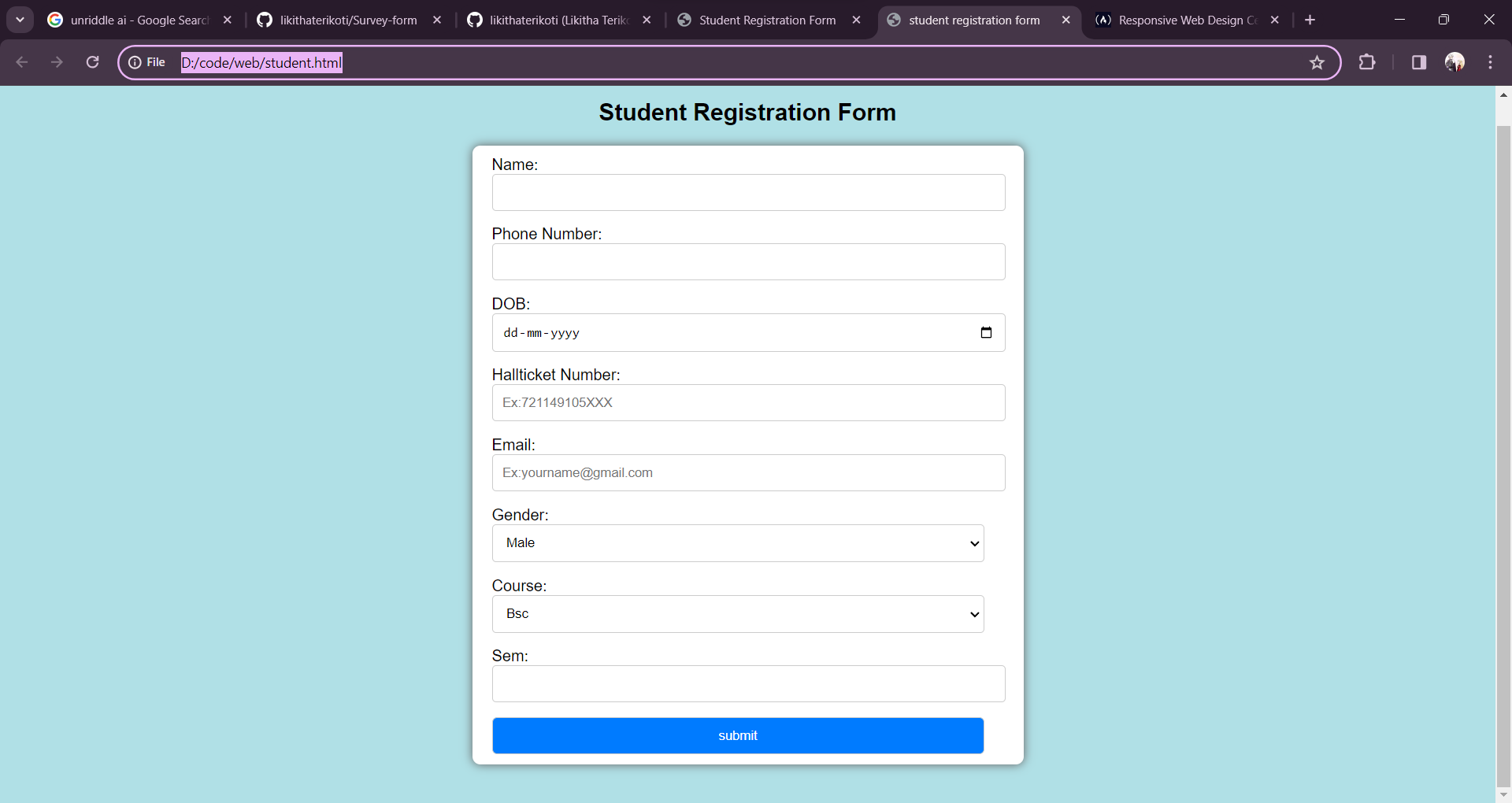
Task: Expand the Course dropdown showing Bsc
Action: tap(738, 614)
